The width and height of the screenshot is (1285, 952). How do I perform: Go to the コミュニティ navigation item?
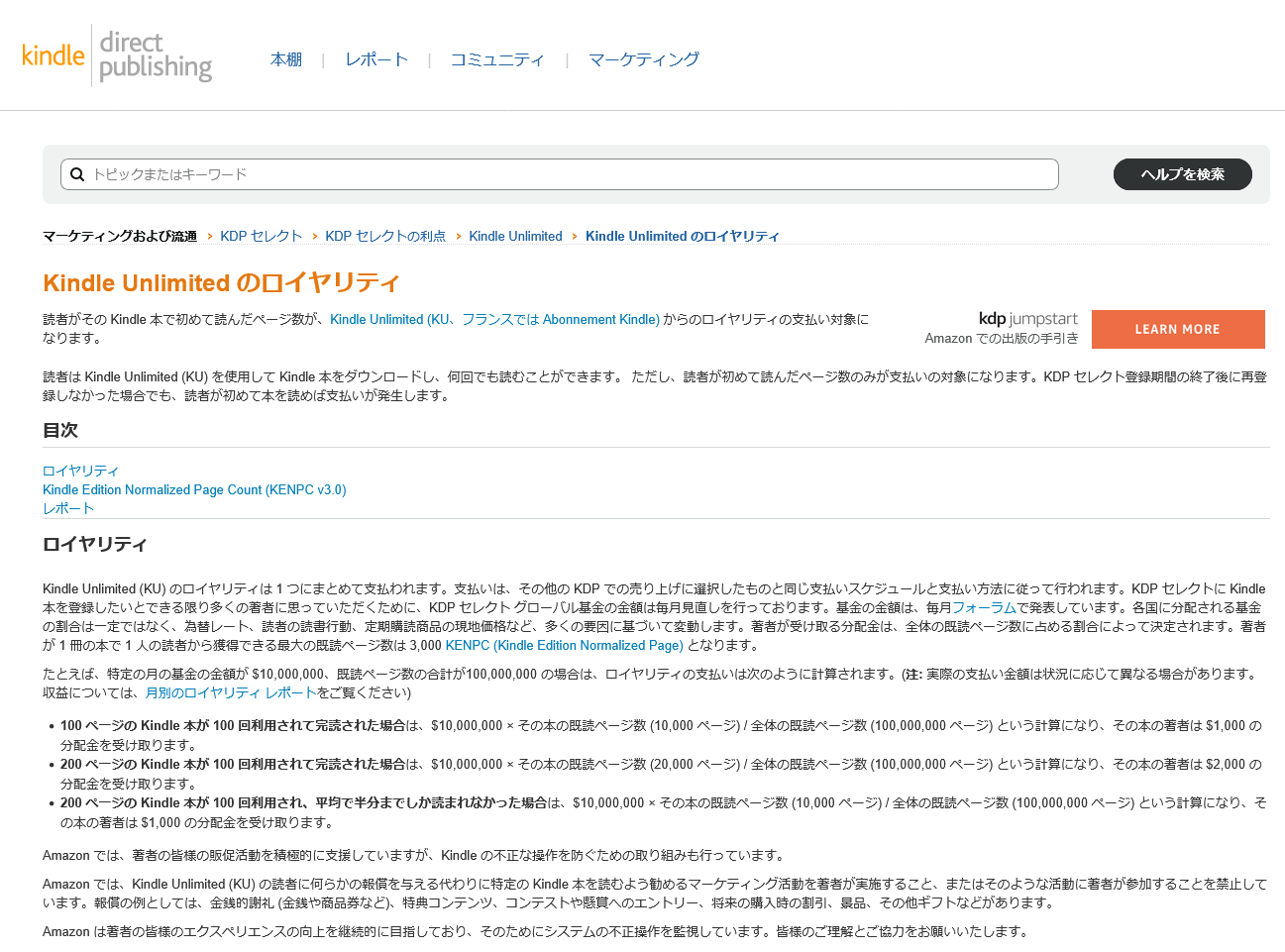coord(497,59)
